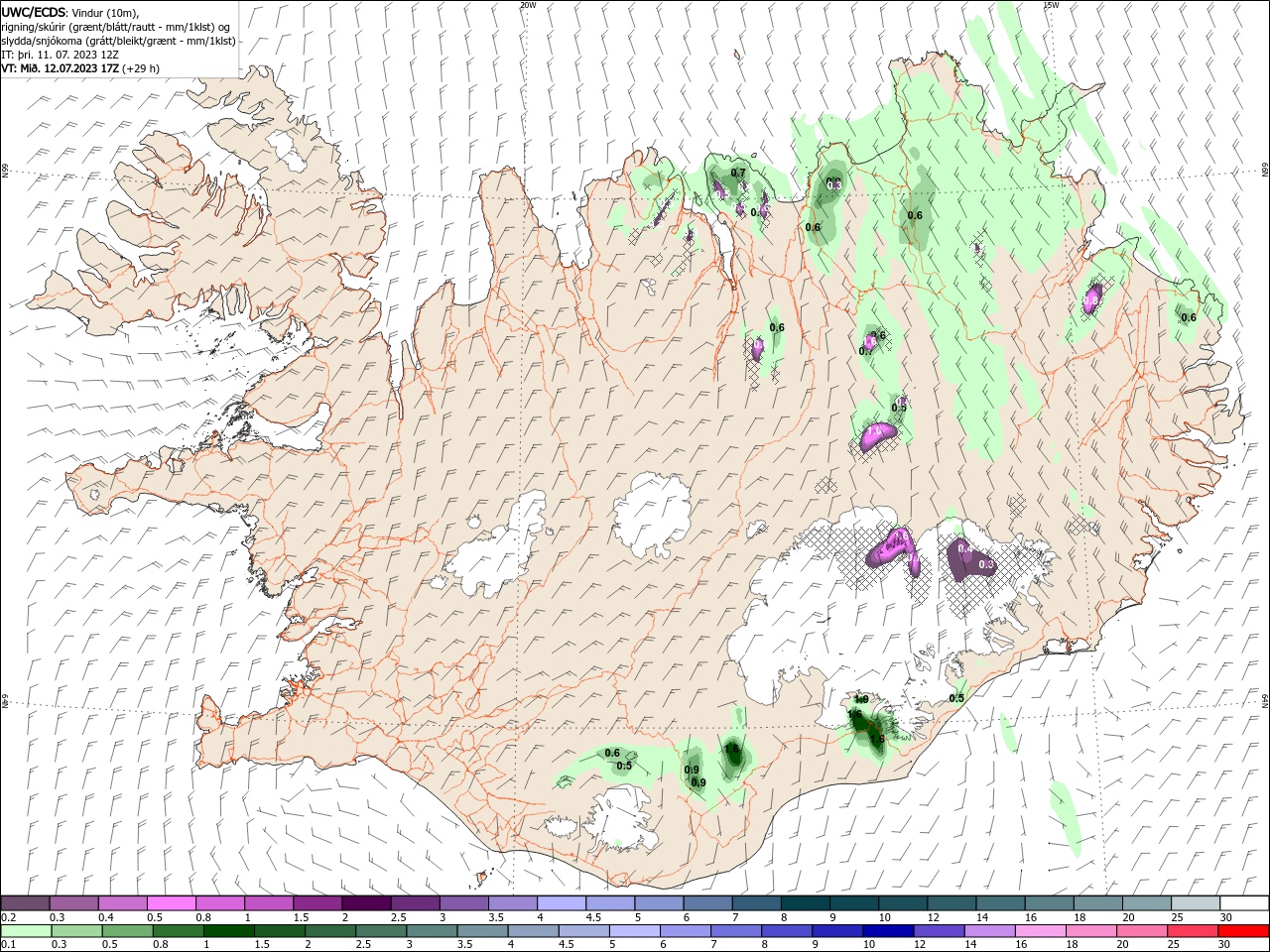Screen dimensions: 1270x952
Task: Click the 'rigning/skúrir' legend description line
Action: click(x=115, y=27)
